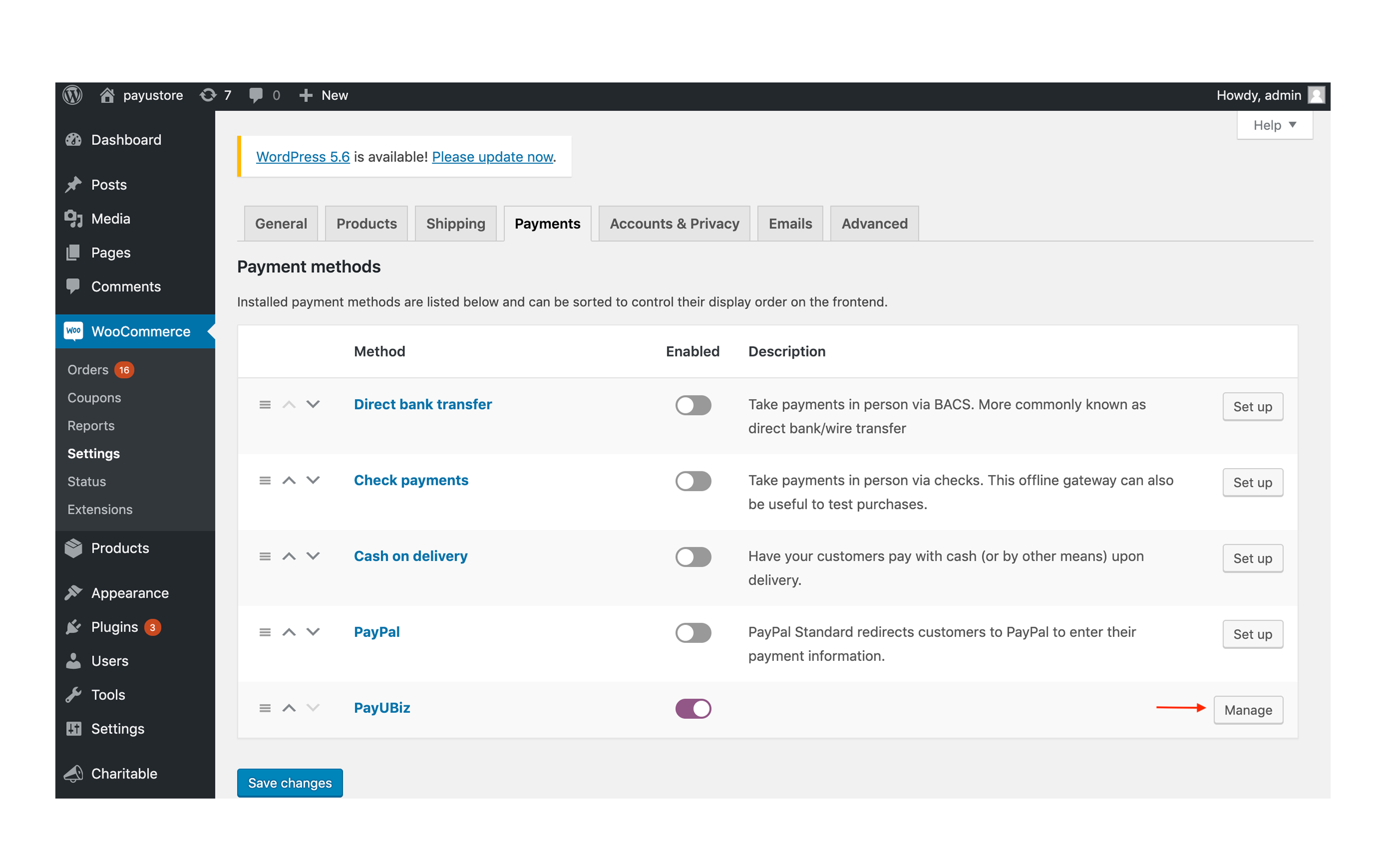Open the comments bubble in admin bar

[256, 95]
